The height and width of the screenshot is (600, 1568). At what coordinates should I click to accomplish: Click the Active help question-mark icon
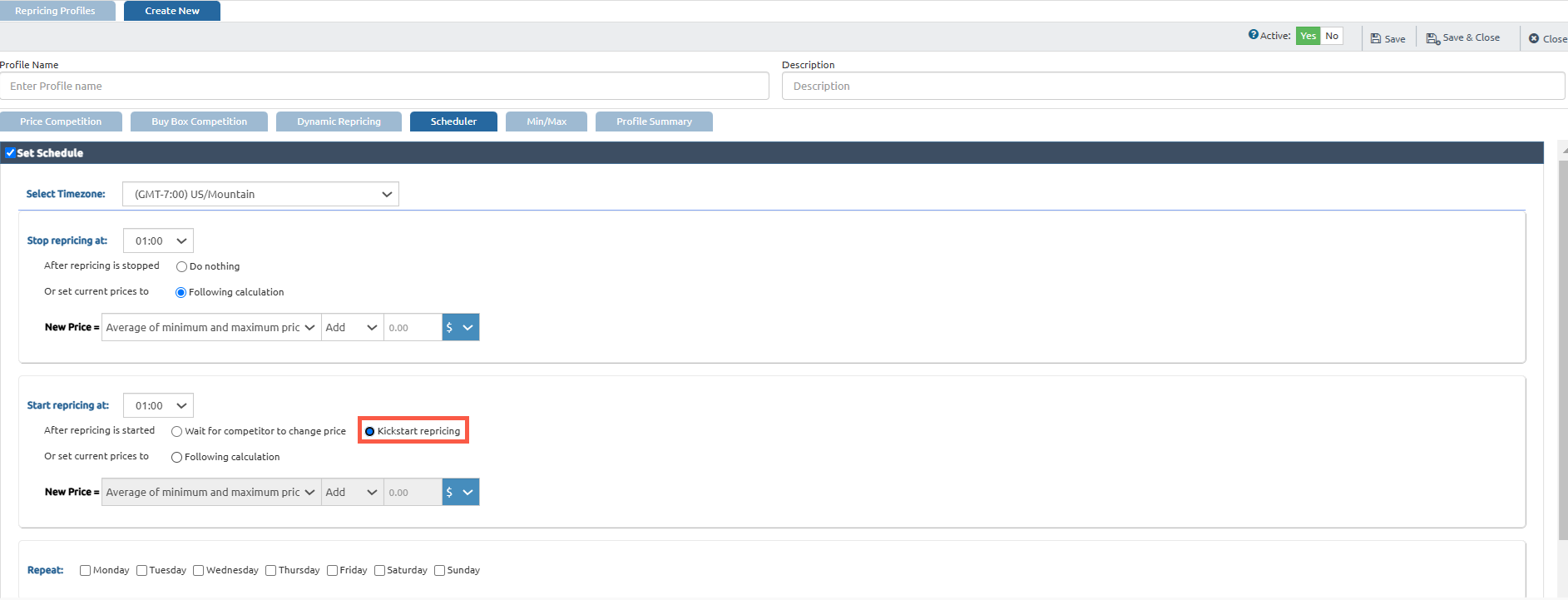(x=1253, y=35)
